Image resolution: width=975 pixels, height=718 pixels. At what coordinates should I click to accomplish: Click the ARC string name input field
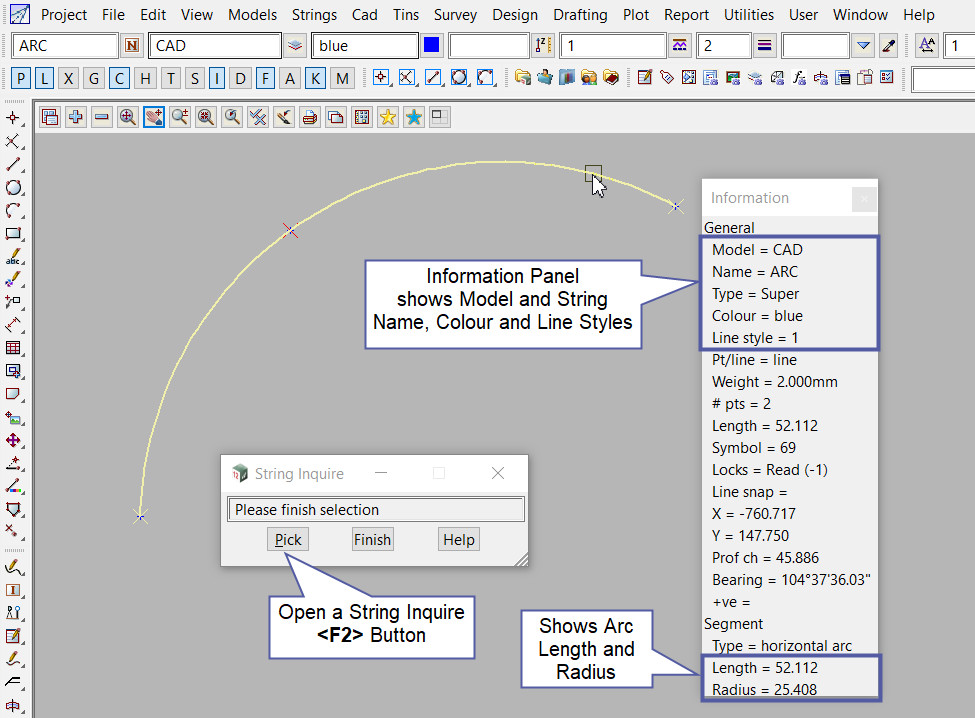pos(66,46)
